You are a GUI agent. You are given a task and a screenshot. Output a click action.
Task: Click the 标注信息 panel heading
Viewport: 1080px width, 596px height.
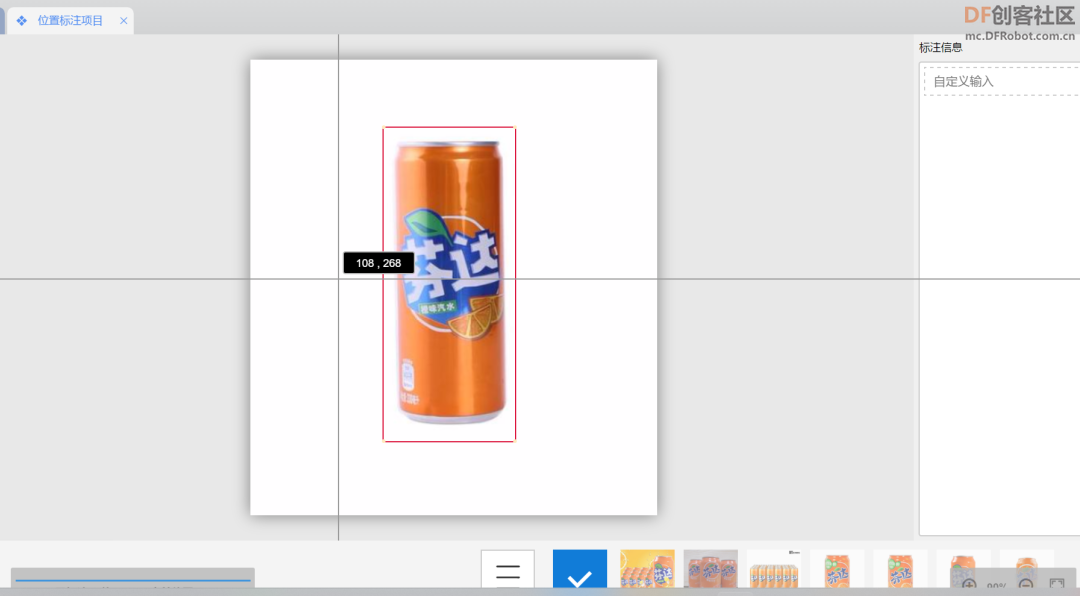point(941,48)
